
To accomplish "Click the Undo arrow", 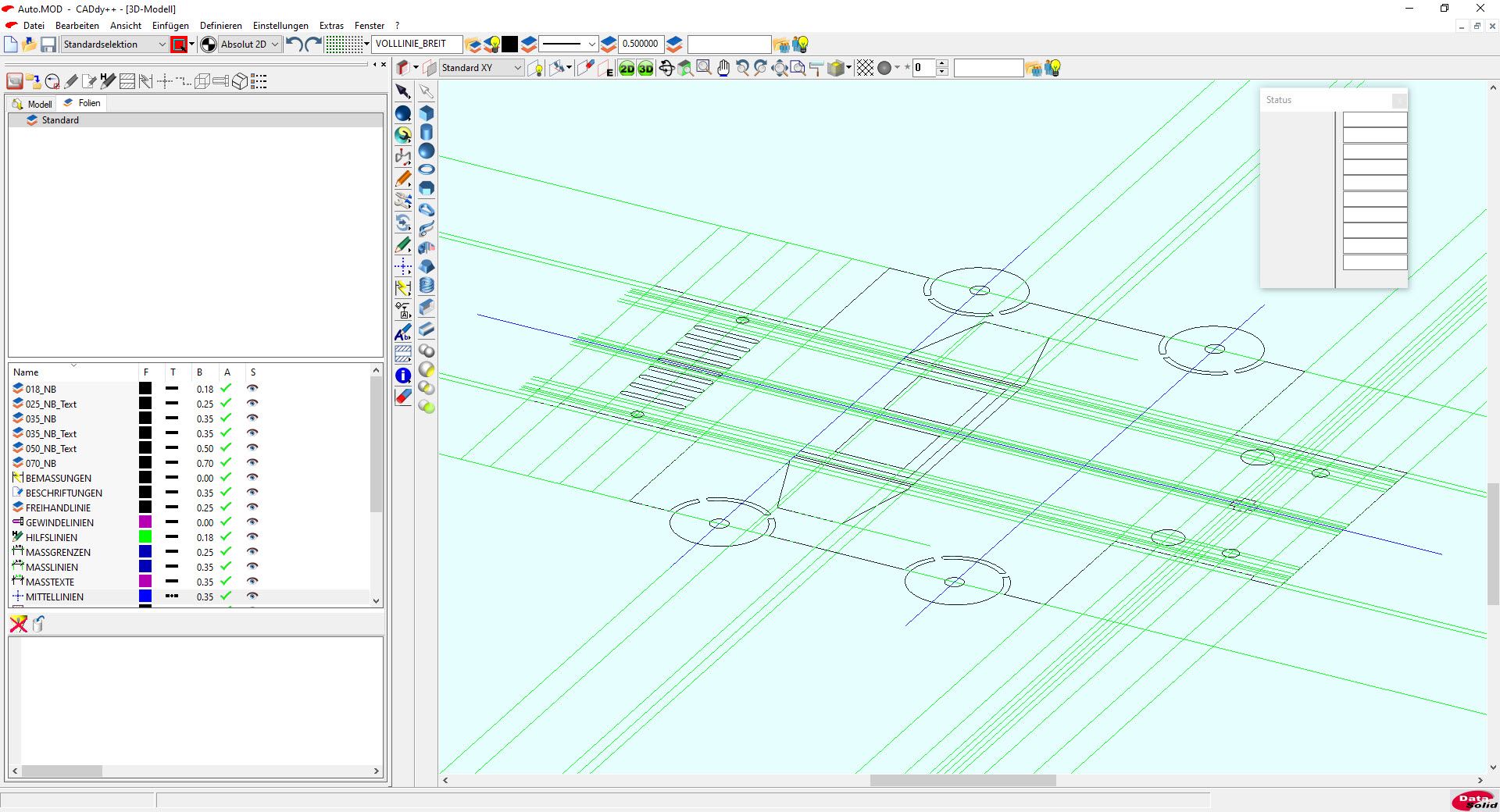I will click(x=294, y=45).
